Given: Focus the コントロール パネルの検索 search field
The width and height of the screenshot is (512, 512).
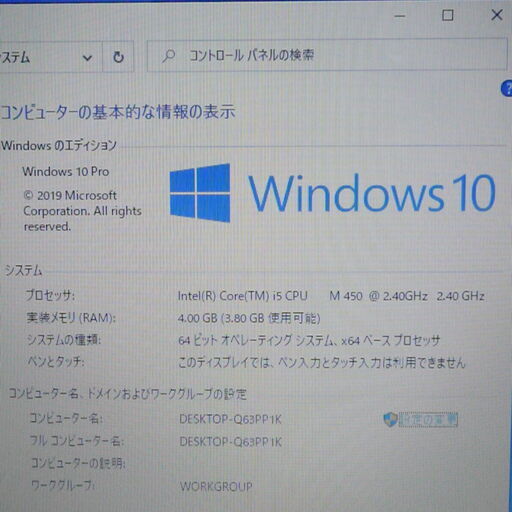Looking at the screenshot, I should (327, 55).
